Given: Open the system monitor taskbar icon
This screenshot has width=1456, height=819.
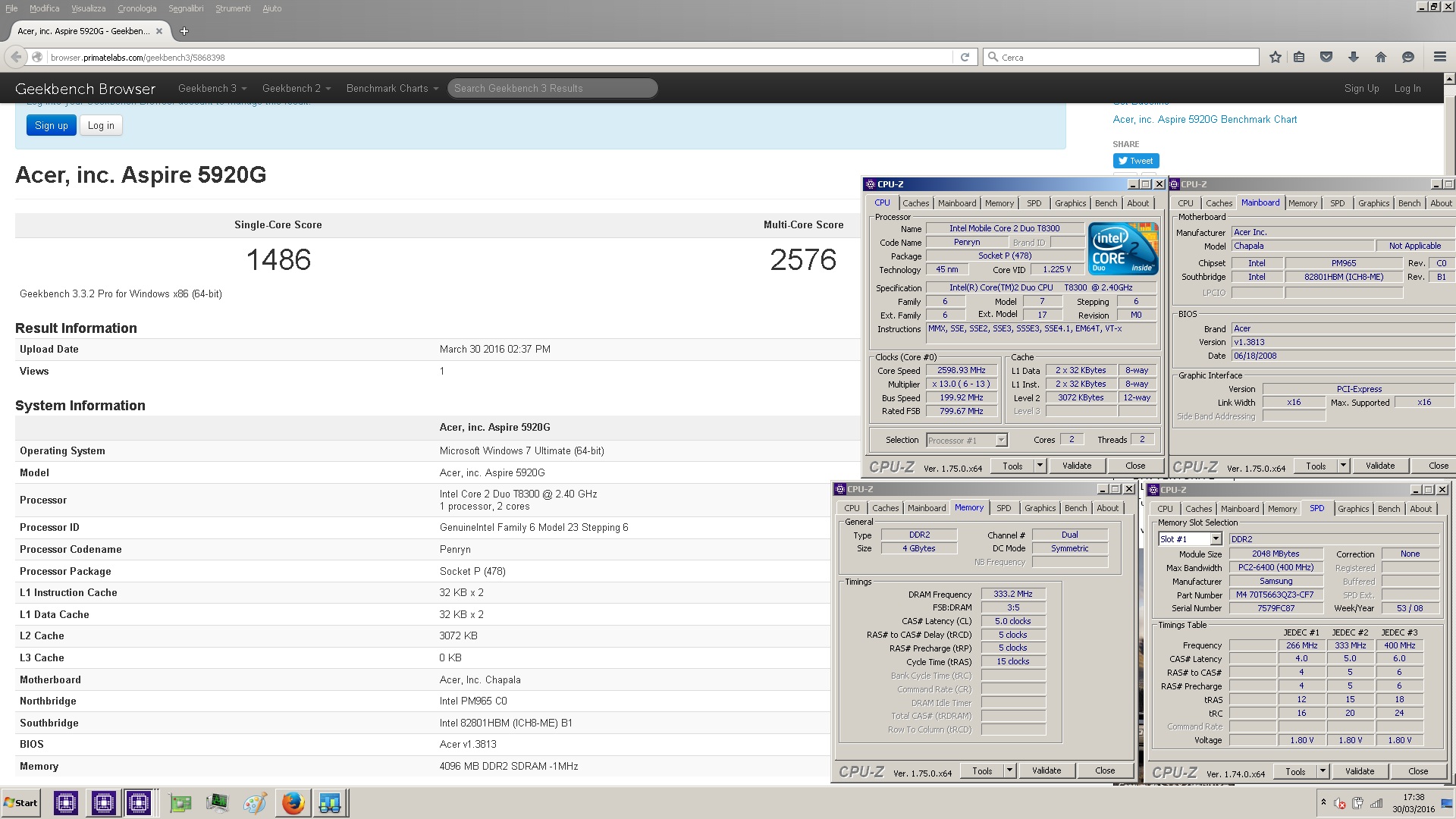Looking at the screenshot, I should tap(217, 803).
